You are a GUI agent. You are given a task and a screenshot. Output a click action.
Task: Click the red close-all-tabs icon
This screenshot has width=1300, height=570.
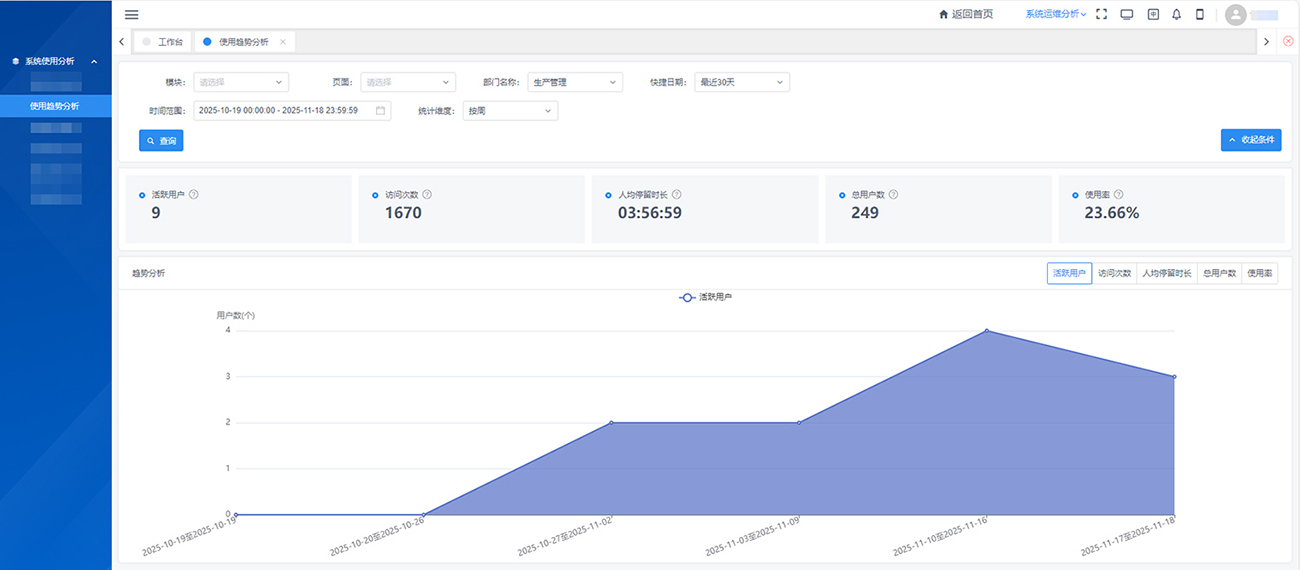pos(1288,41)
